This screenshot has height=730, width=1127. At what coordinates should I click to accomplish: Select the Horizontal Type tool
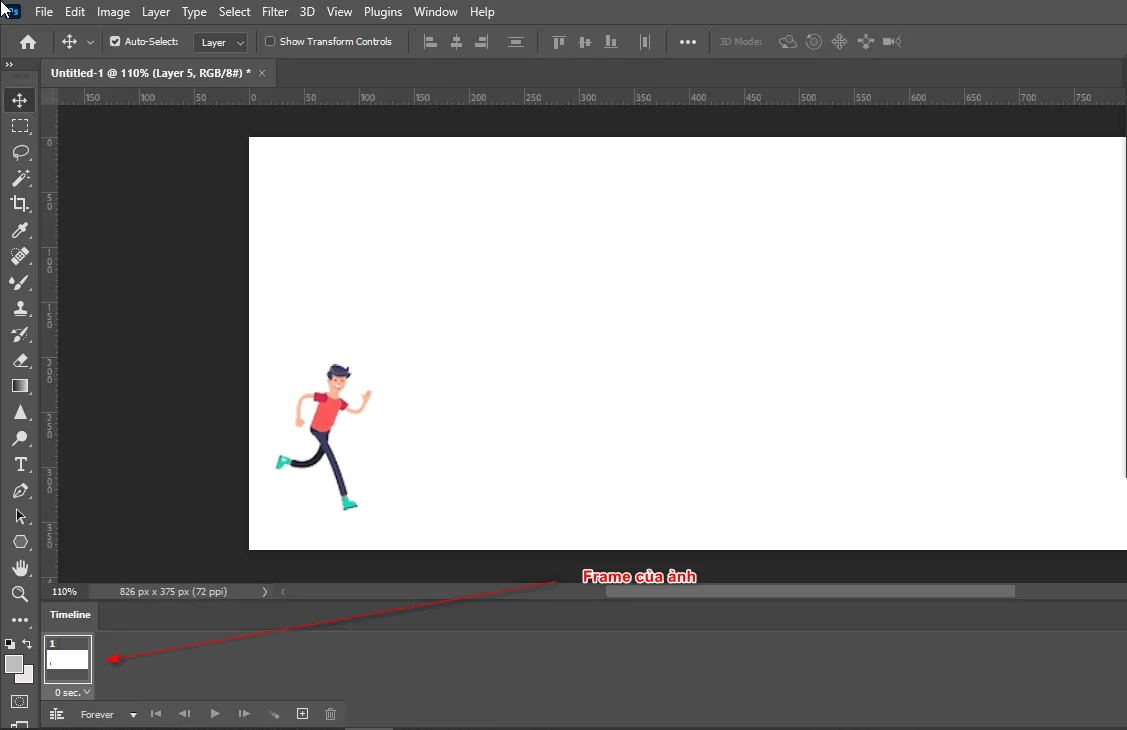click(20, 464)
